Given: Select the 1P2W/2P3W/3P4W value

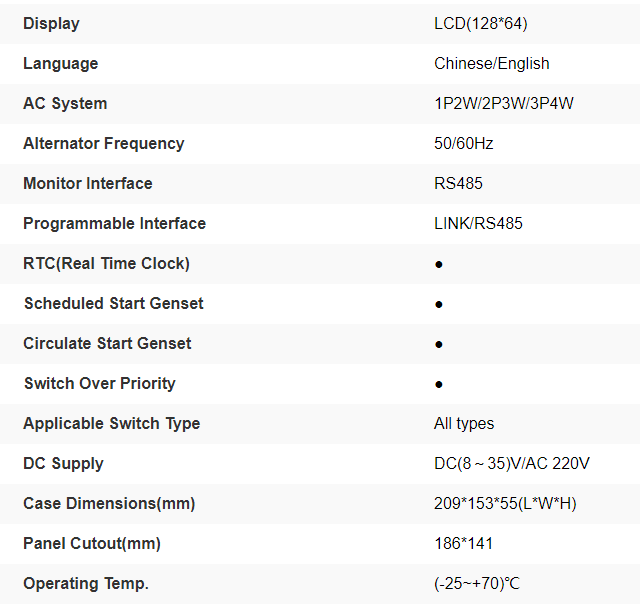Looking at the screenshot, I should pos(503,103).
